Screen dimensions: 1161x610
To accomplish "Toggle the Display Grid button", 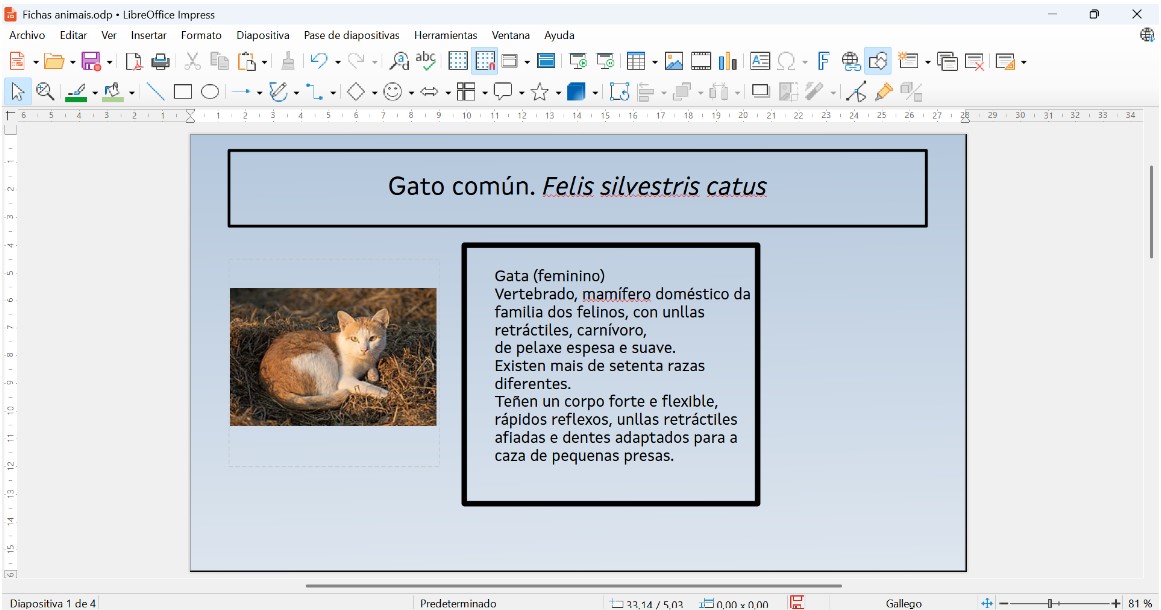I will tap(458, 62).
